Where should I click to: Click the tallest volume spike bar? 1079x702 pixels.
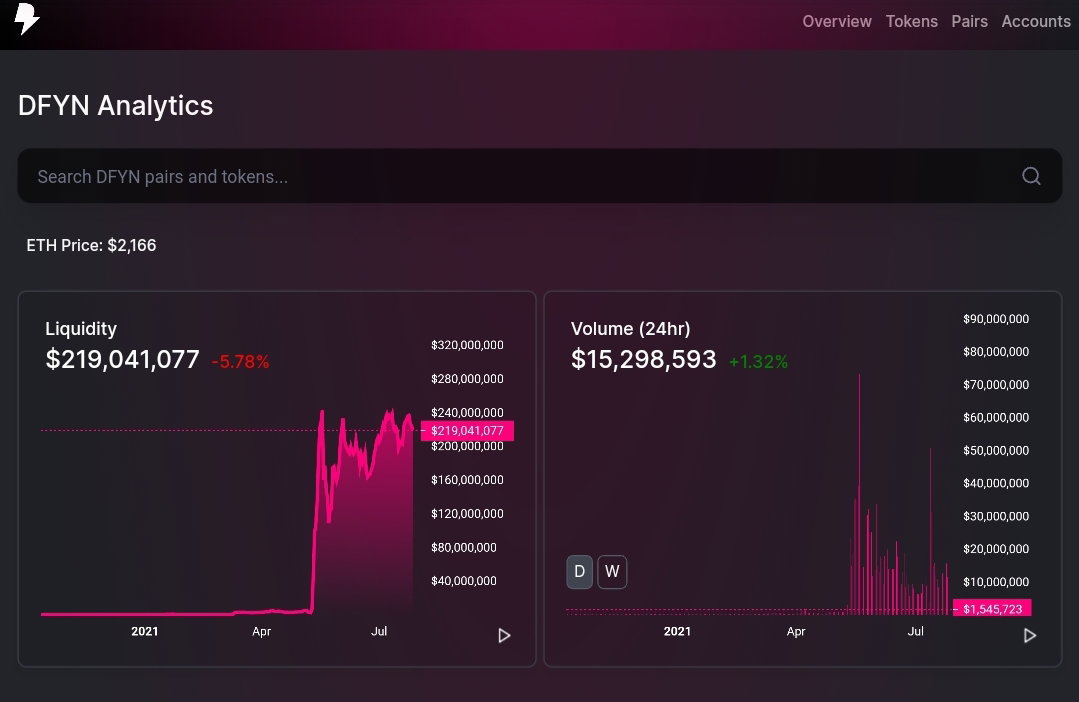click(859, 494)
